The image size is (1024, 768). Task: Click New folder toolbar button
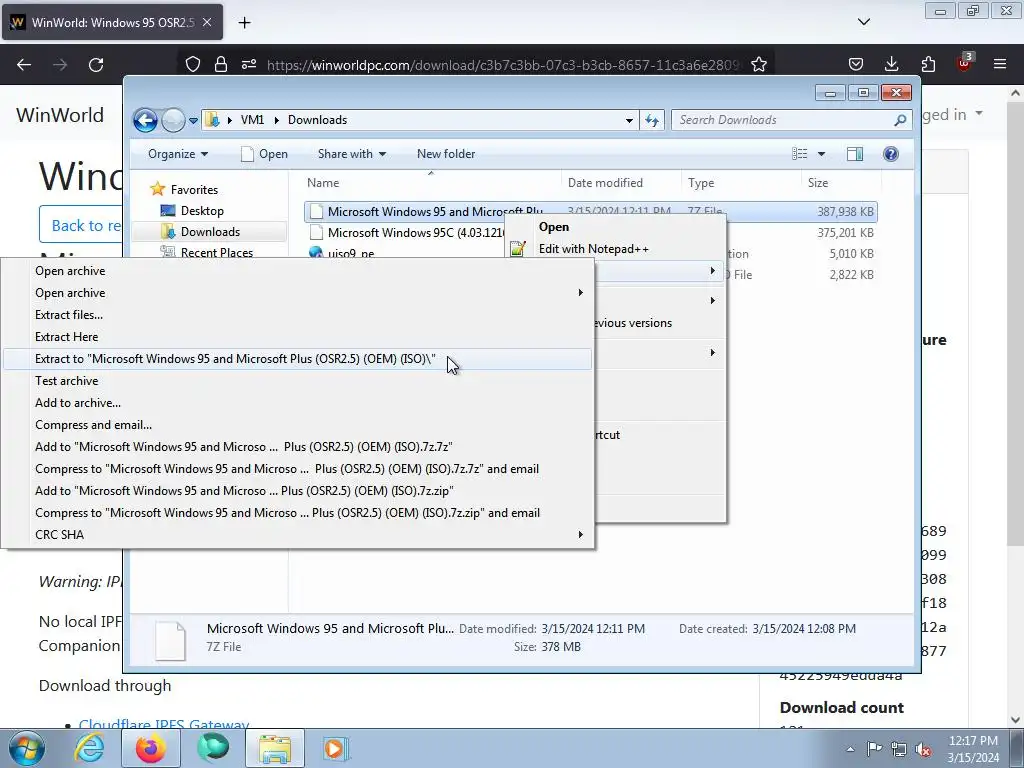click(446, 154)
